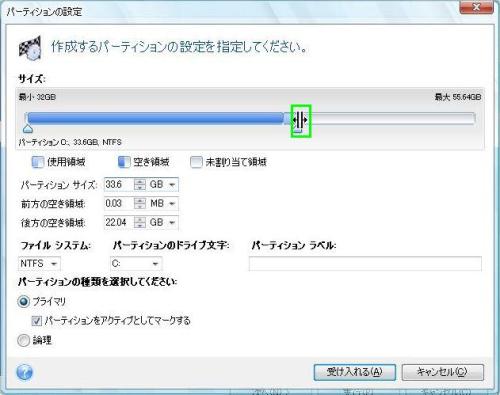
Task: Click the キャンセル(C) cancel button
Action: tap(442, 372)
